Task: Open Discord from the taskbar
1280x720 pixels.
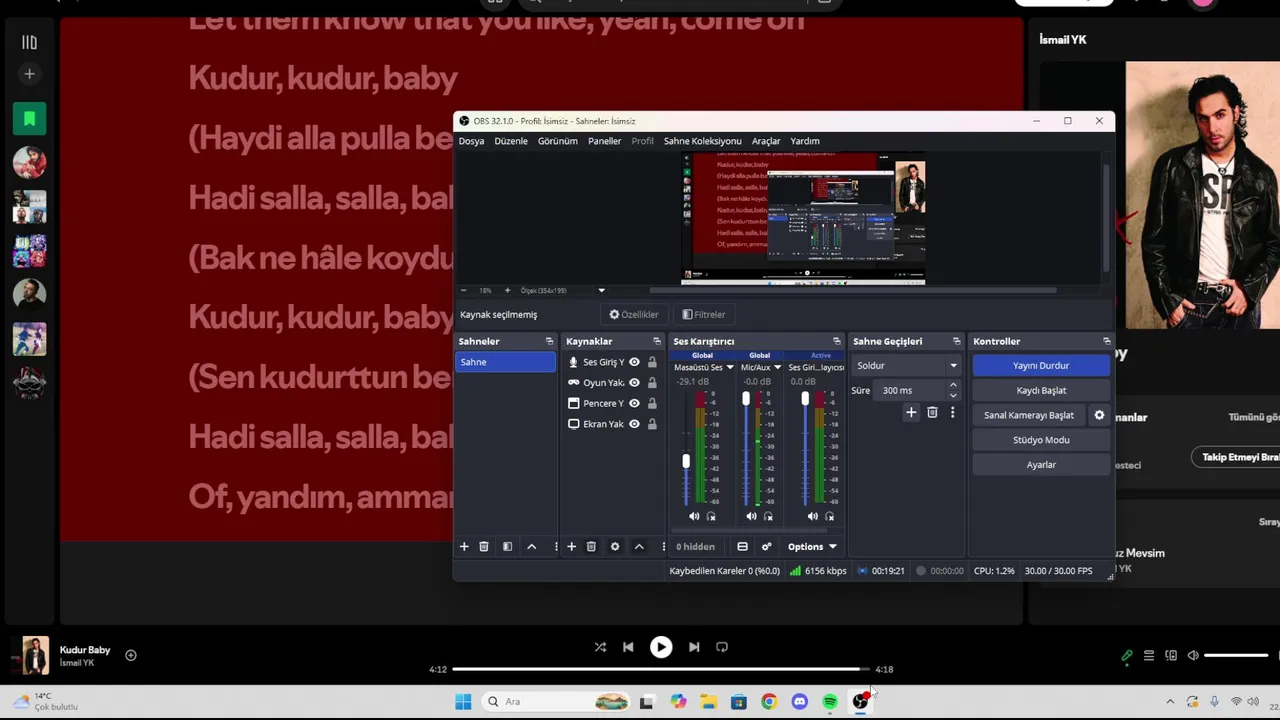Action: [x=799, y=702]
